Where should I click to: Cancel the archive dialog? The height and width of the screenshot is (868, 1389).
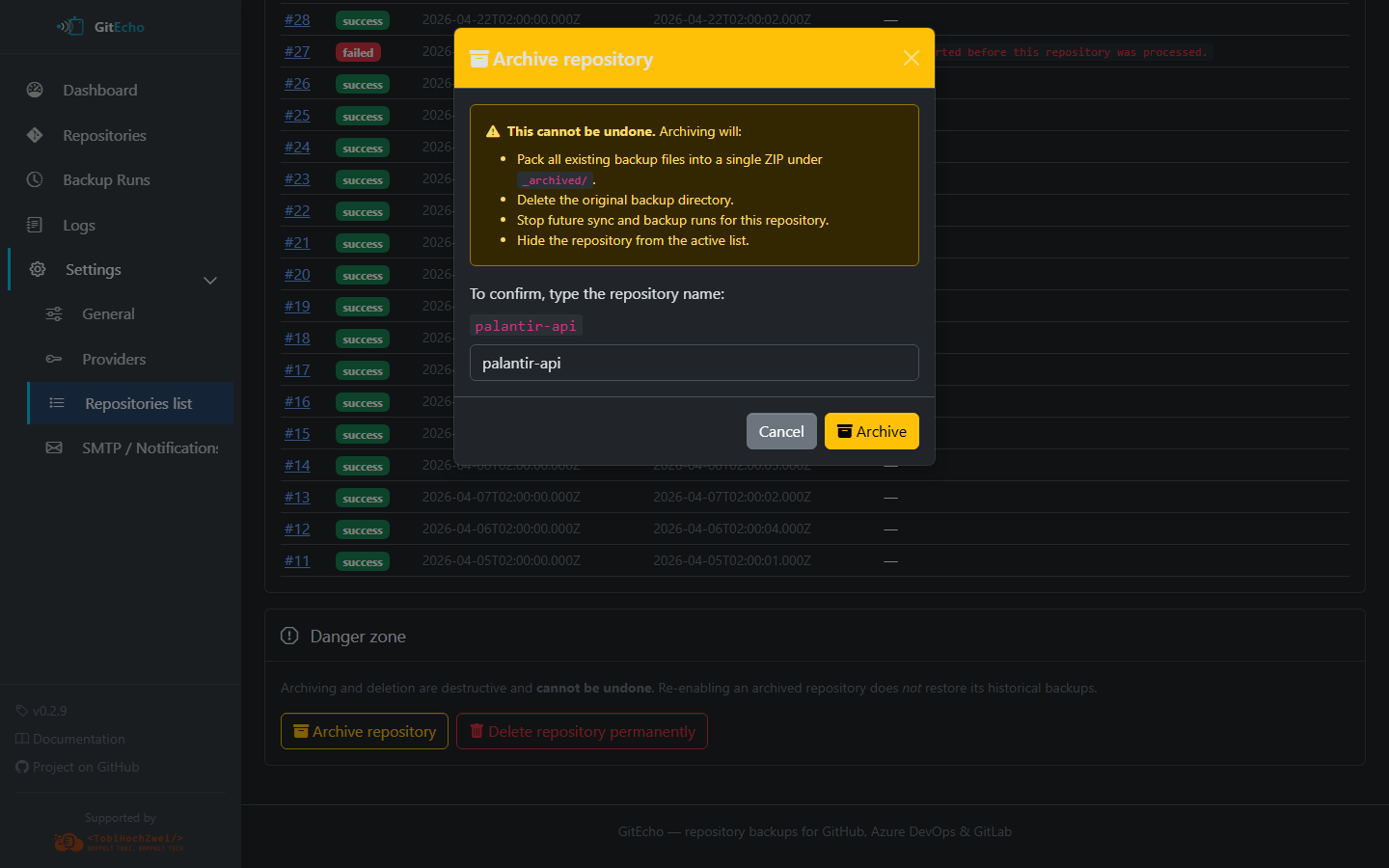tap(780, 431)
